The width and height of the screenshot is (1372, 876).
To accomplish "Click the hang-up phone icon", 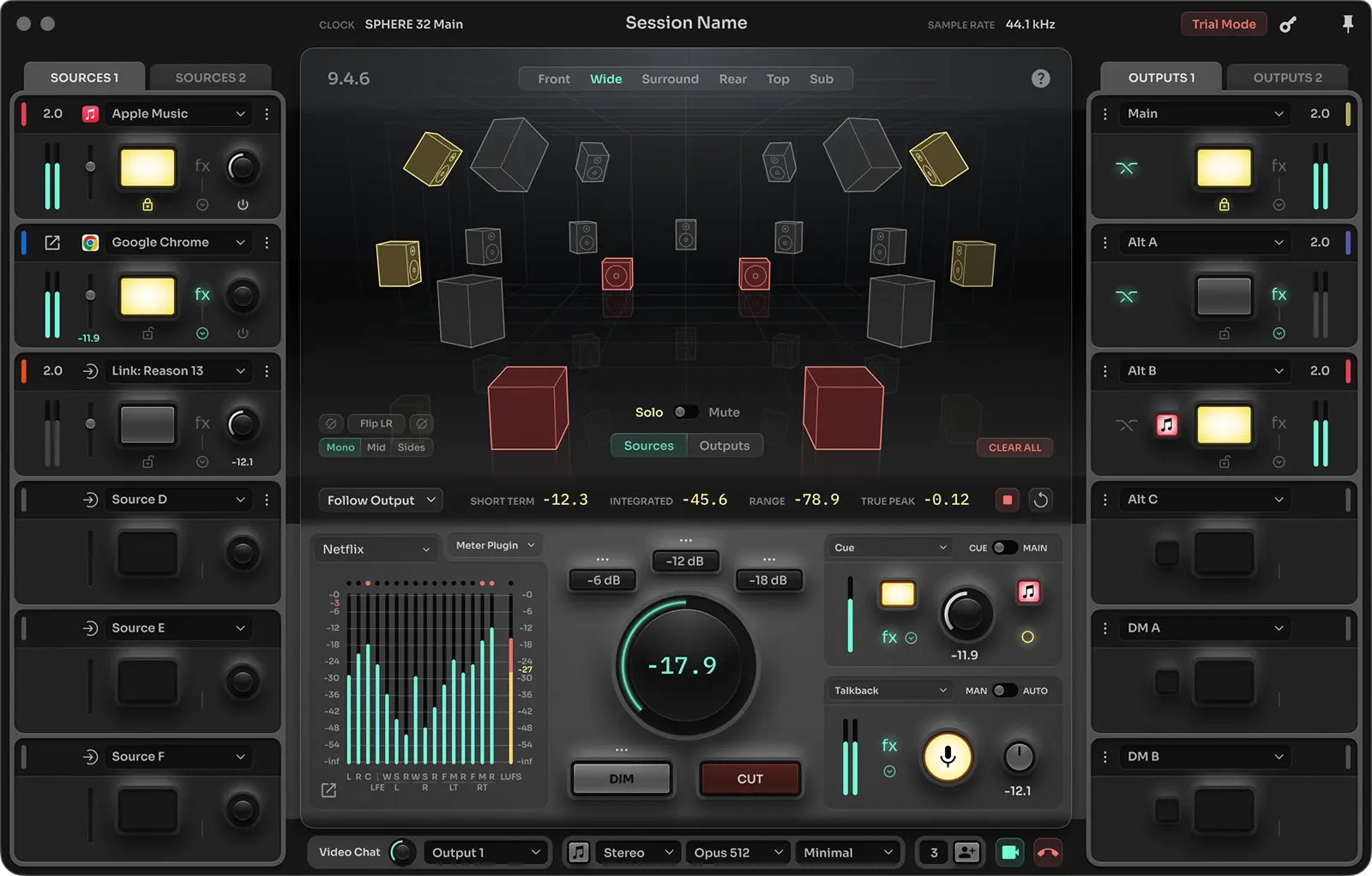I will tap(1048, 852).
